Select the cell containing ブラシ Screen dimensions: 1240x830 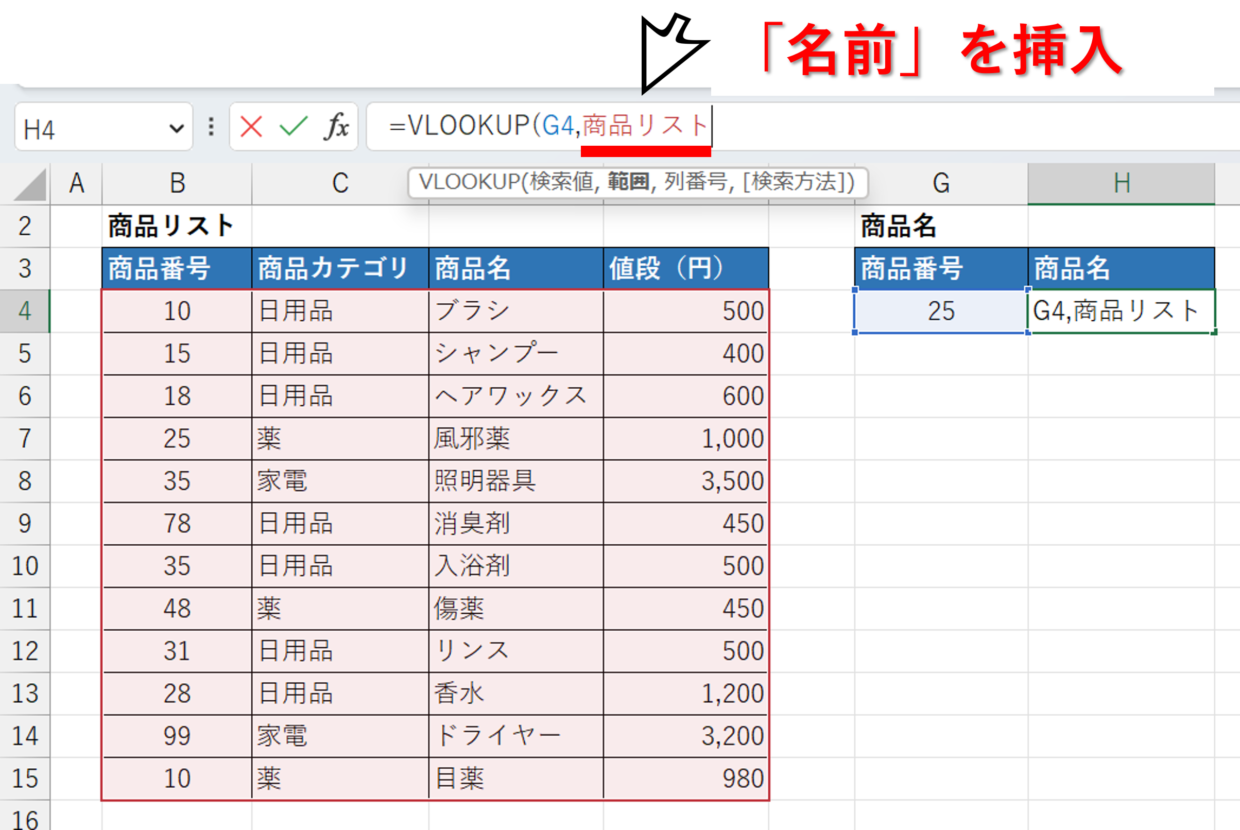pos(516,311)
